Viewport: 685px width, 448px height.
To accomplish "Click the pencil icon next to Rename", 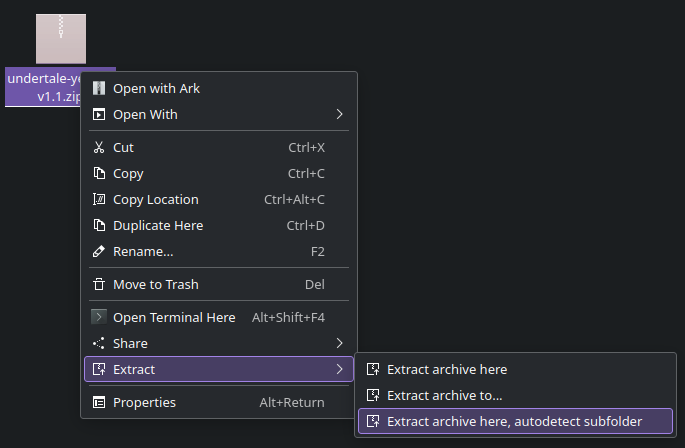I will (x=99, y=251).
